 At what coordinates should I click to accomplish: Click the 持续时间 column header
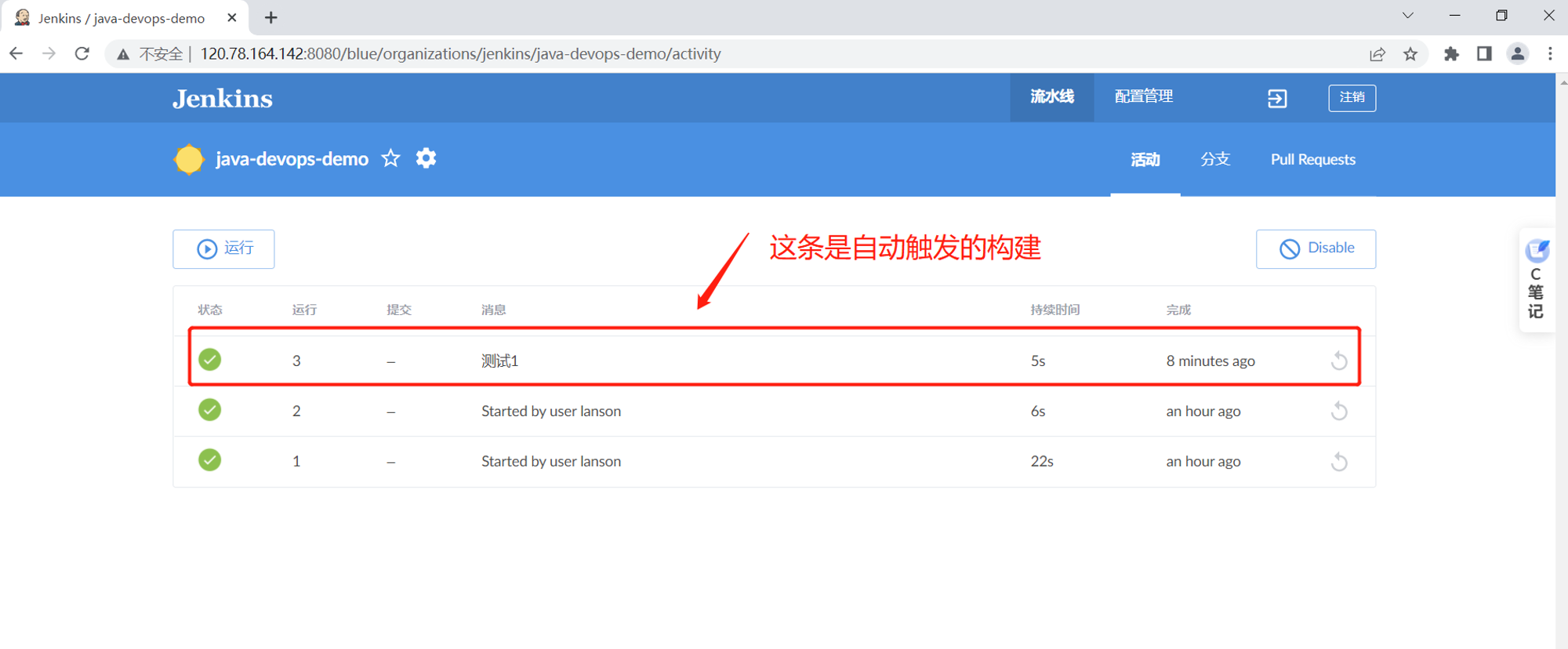1054,310
